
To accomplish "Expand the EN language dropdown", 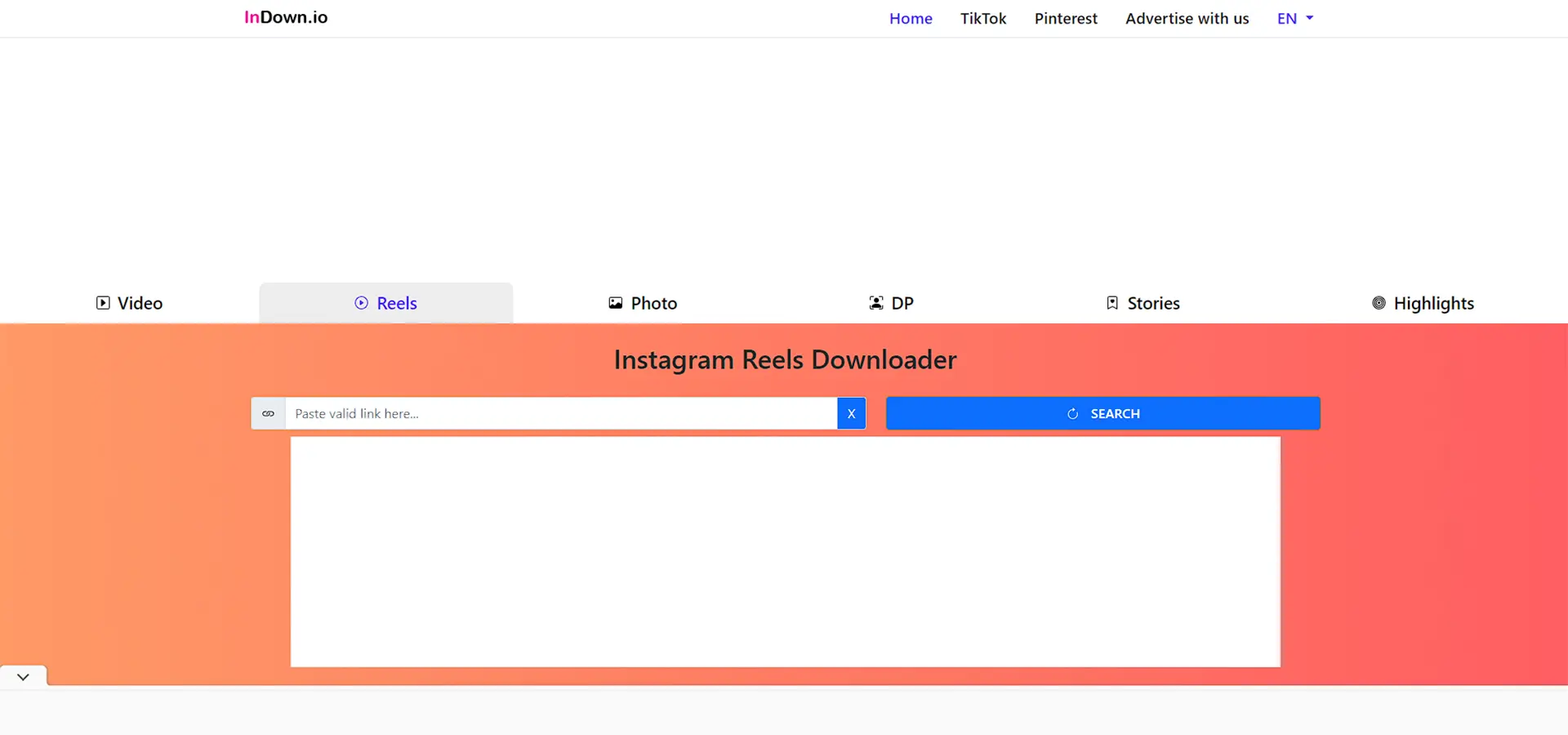I will click(x=1295, y=18).
